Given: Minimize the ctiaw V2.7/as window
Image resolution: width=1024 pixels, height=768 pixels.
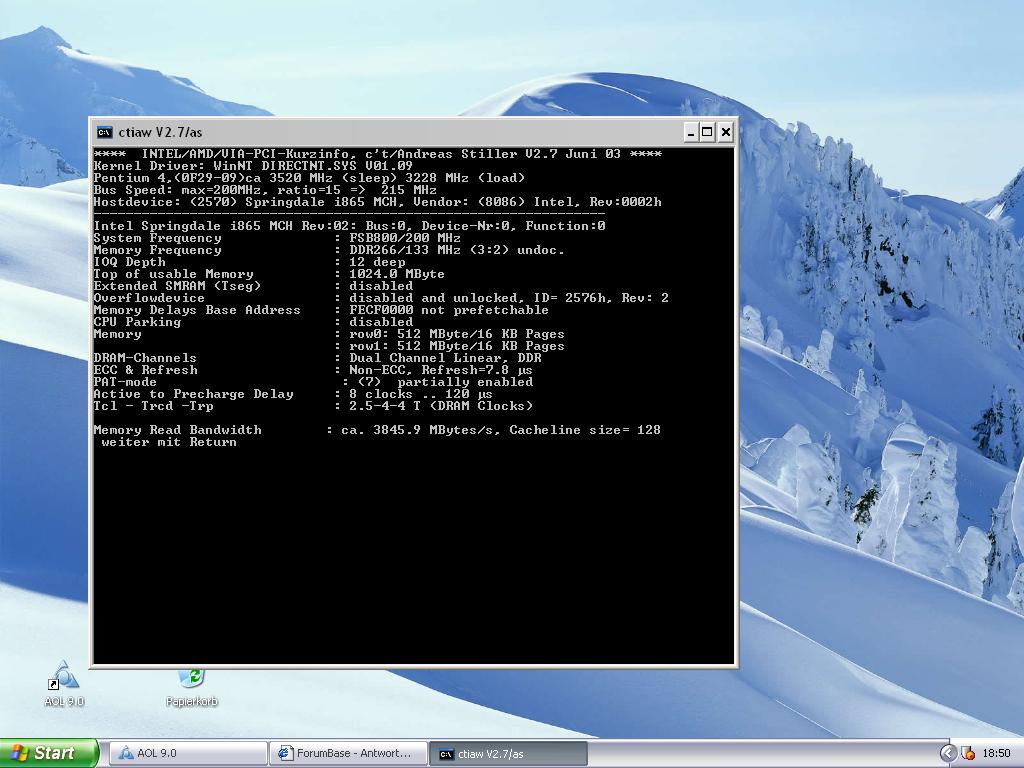Looking at the screenshot, I should [x=692, y=133].
